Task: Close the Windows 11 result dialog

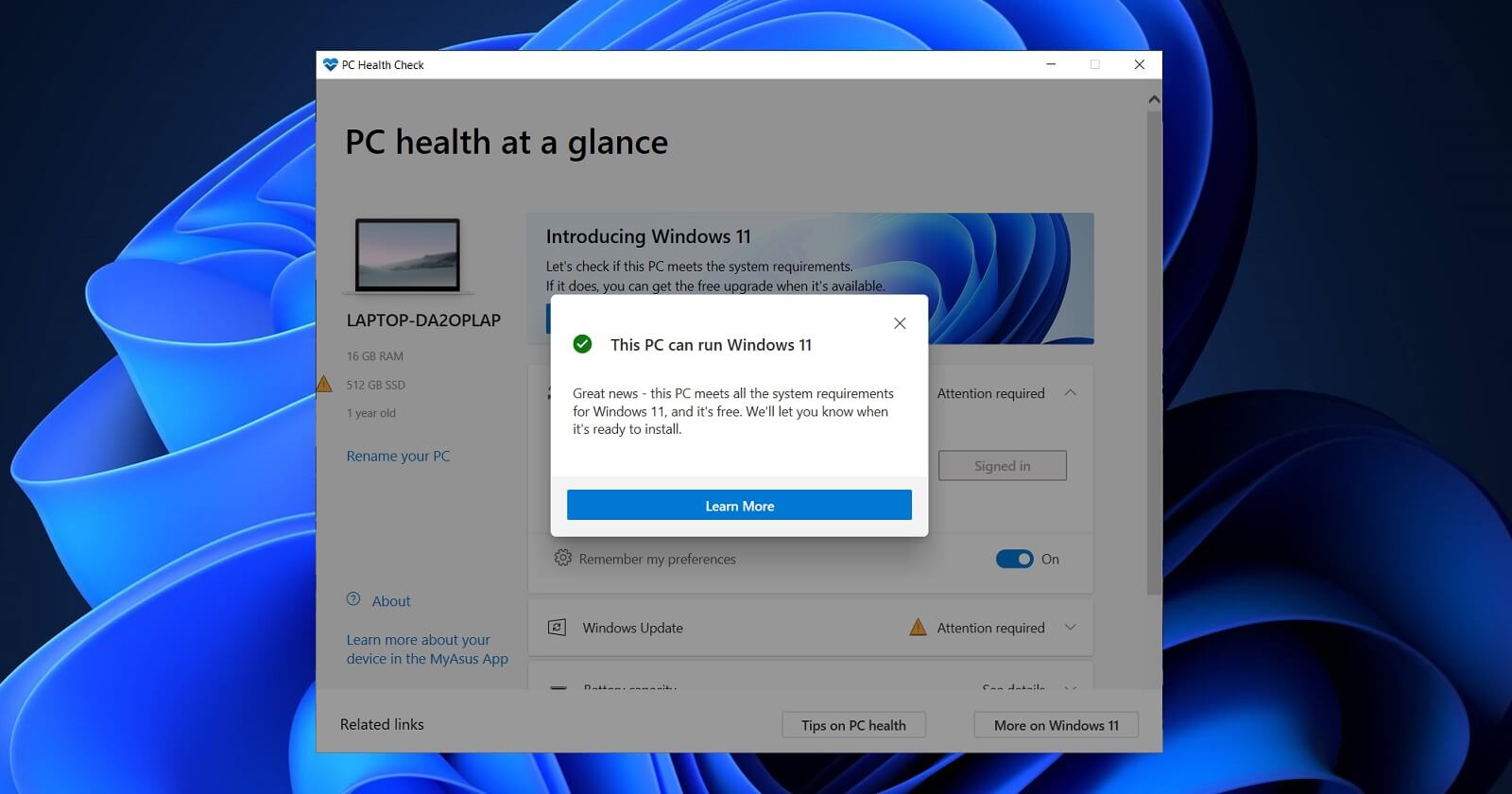Action: 900,323
